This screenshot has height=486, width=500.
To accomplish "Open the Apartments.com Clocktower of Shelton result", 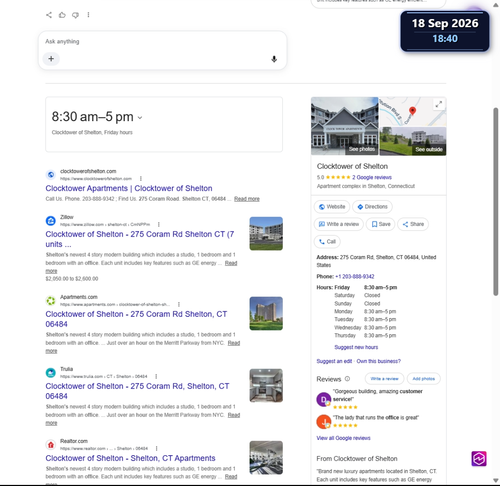I will coord(136,319).
